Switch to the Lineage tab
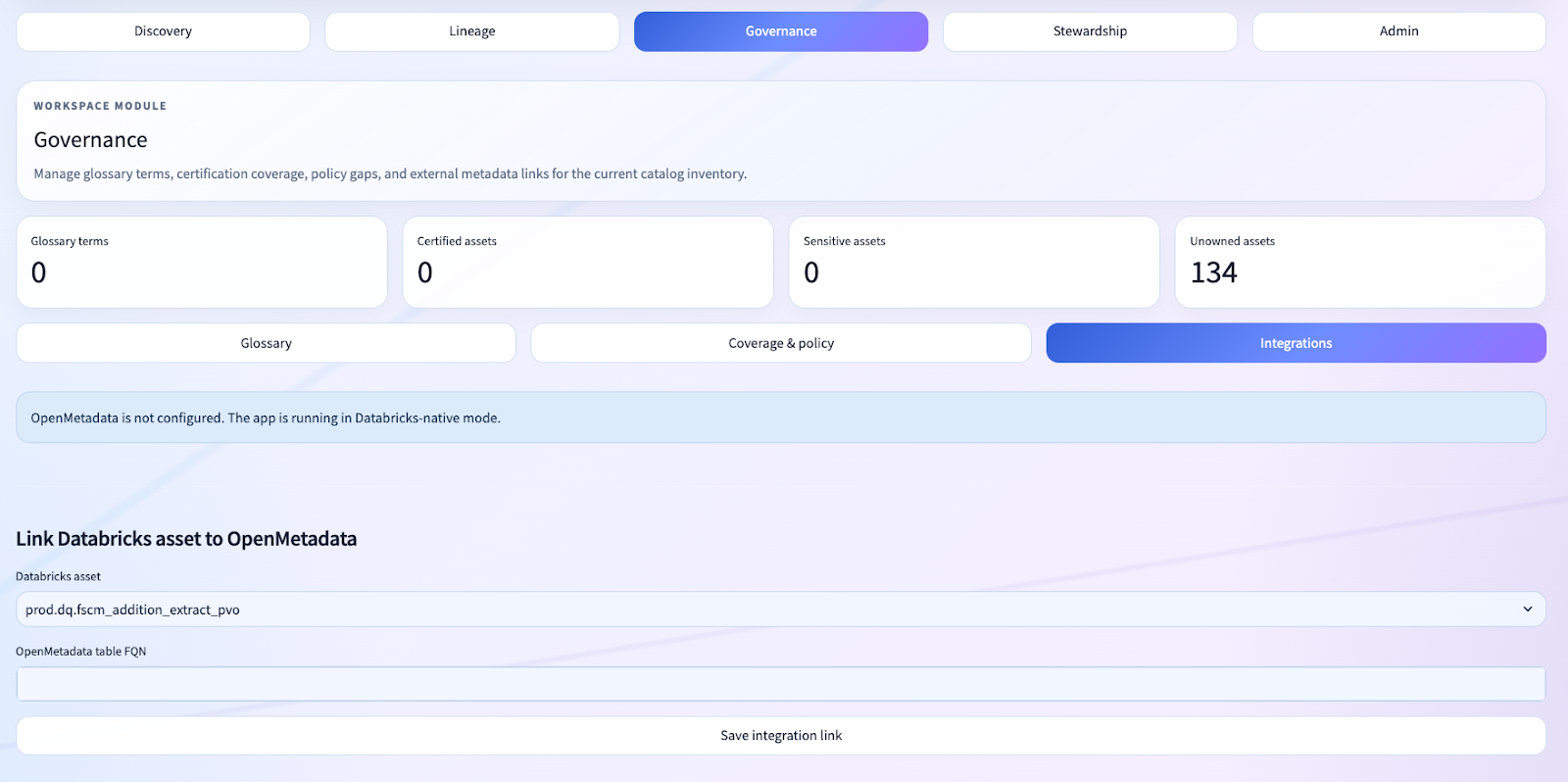 [471, 31]
